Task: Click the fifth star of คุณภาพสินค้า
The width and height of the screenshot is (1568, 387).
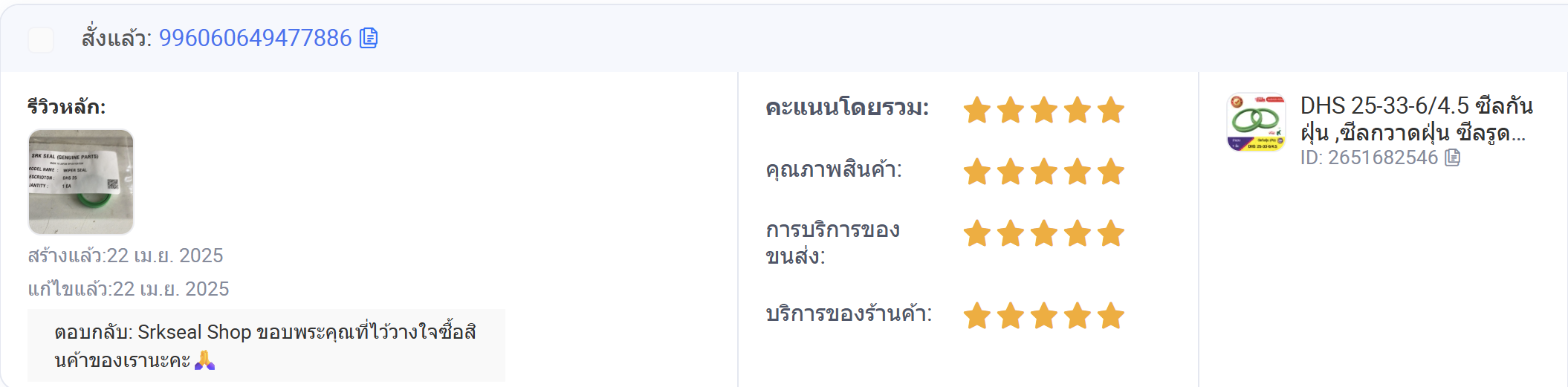Action: (1111, 172)
